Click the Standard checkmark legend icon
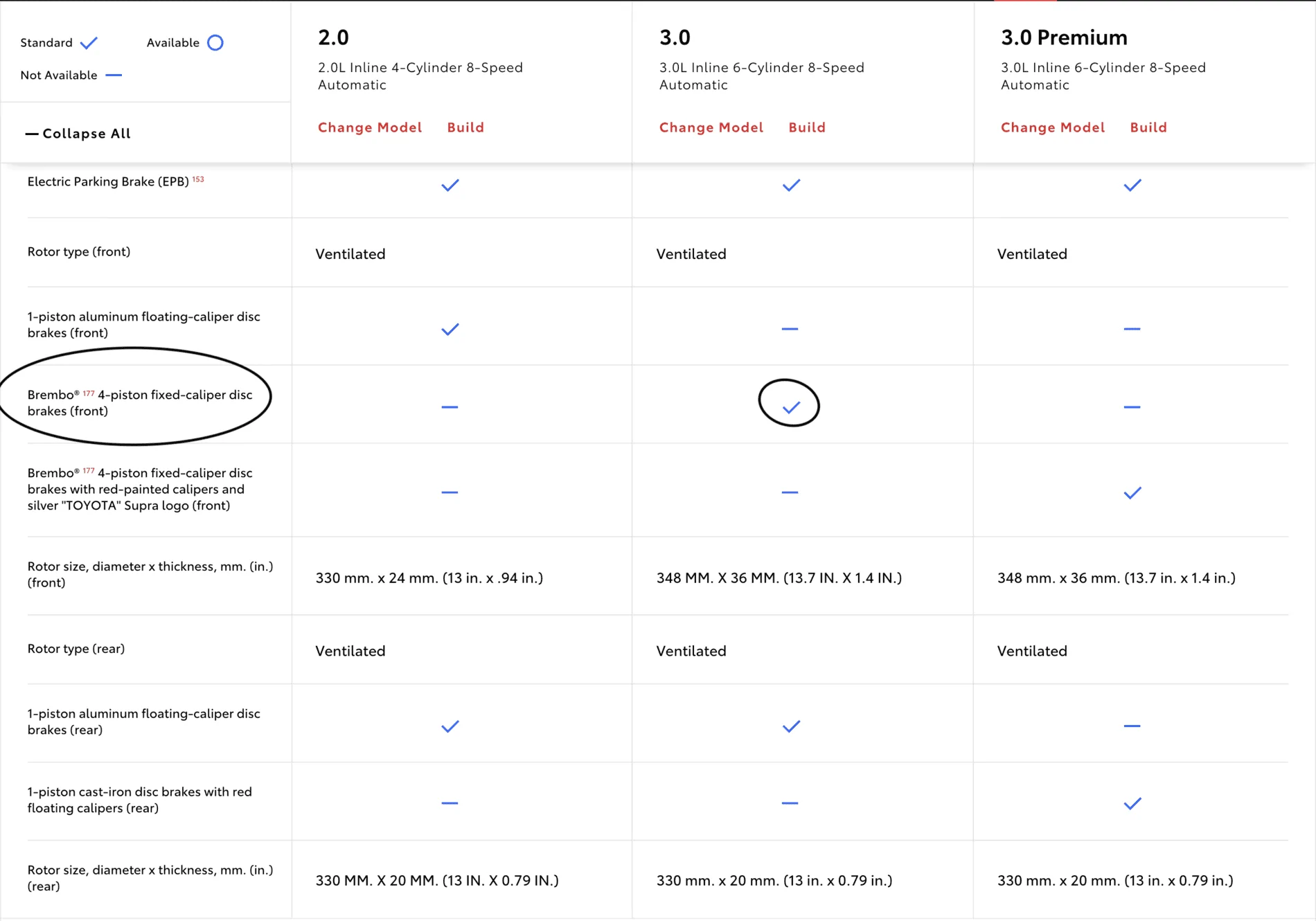Screen dimensions: 1316x921 [x=89, y=43]
